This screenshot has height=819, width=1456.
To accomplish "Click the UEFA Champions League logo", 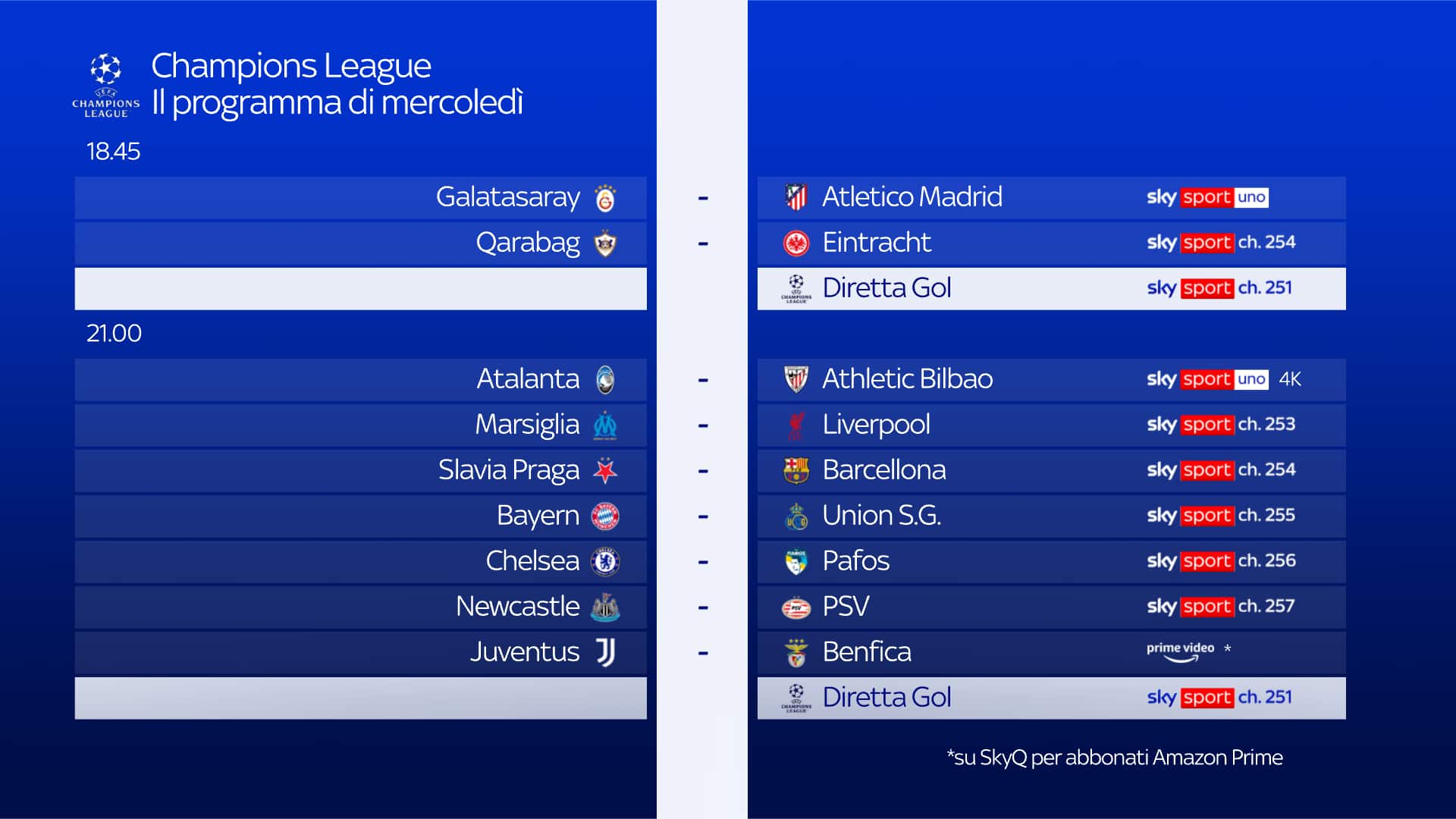I will coord(106,85).
